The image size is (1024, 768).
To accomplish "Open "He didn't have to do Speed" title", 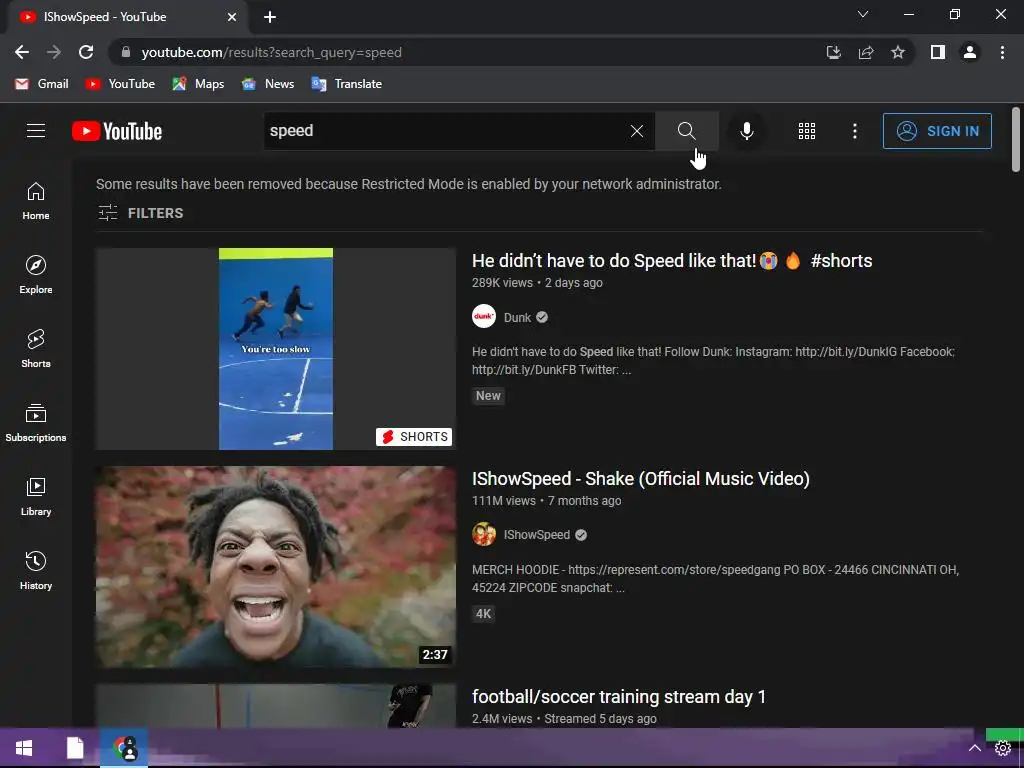I will 672,261.
